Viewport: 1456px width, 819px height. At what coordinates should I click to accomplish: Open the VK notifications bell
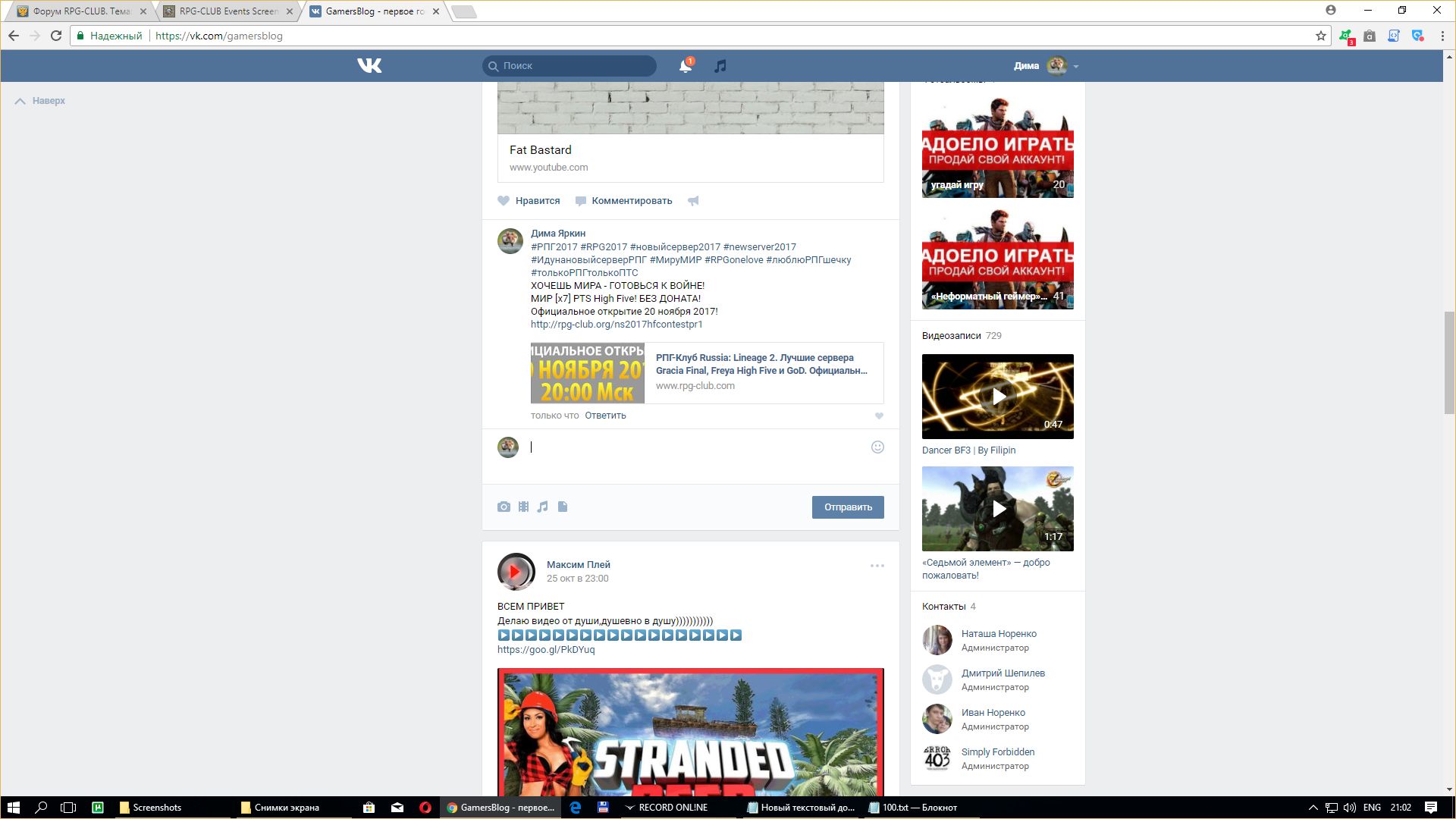pos(685,66)
